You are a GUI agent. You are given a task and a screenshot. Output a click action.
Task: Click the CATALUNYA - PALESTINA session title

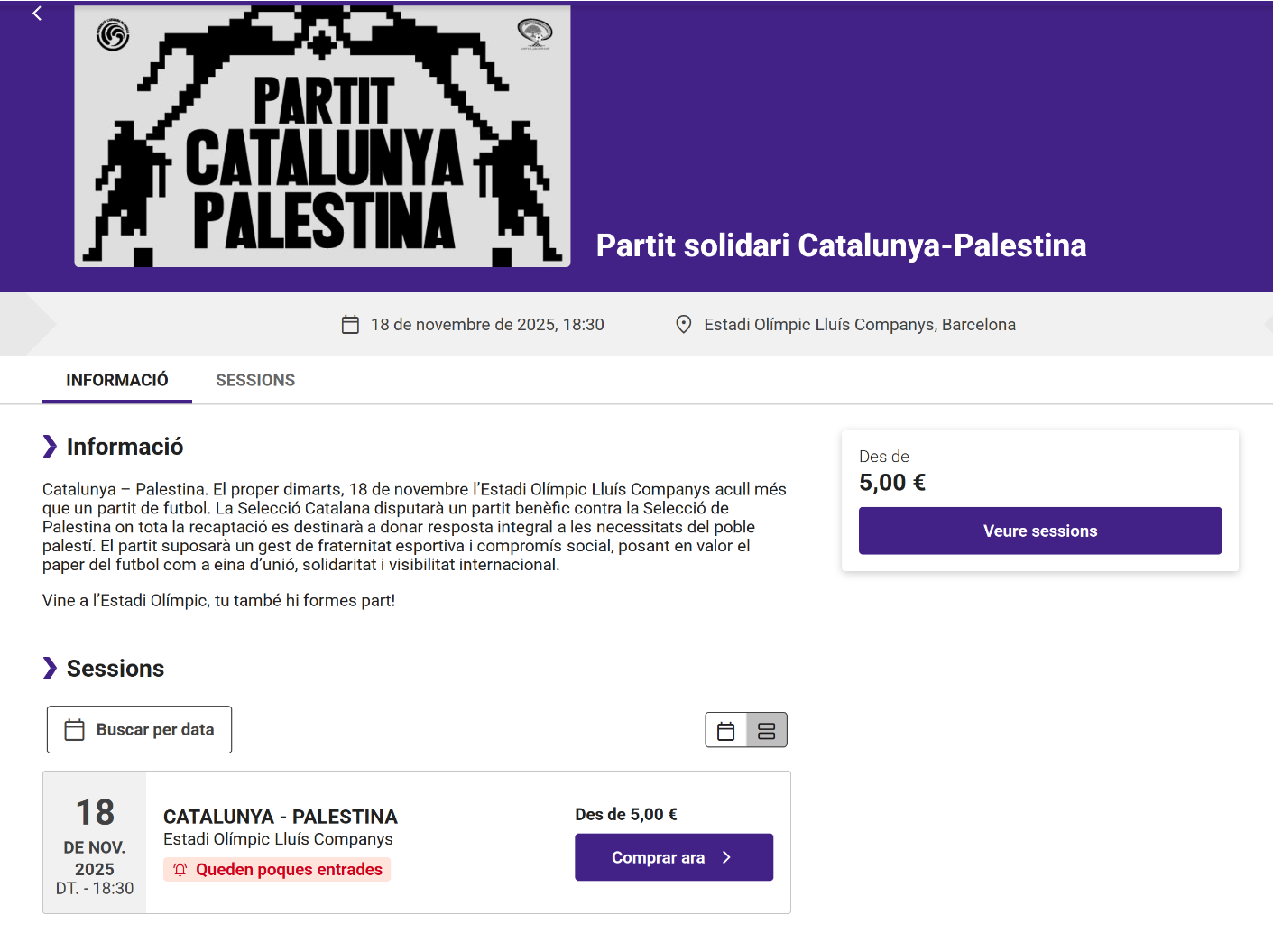281,817
